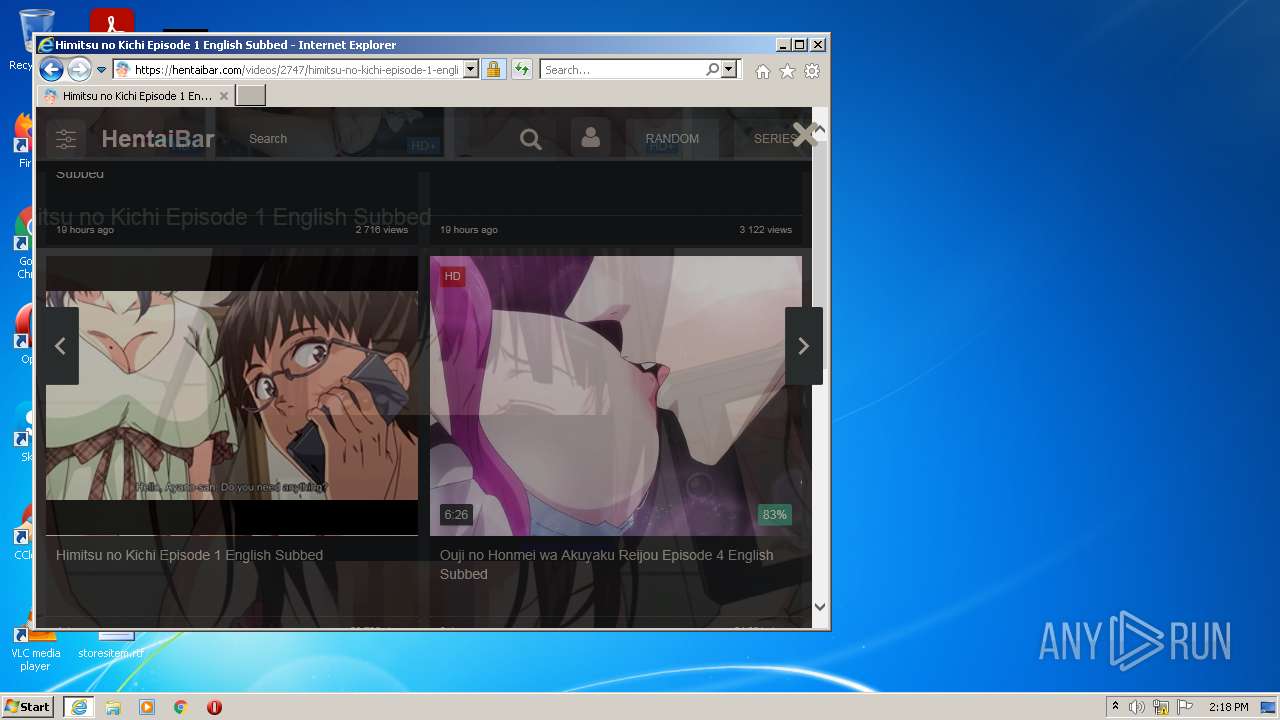Click the 83% rating badge

[775, 515]
